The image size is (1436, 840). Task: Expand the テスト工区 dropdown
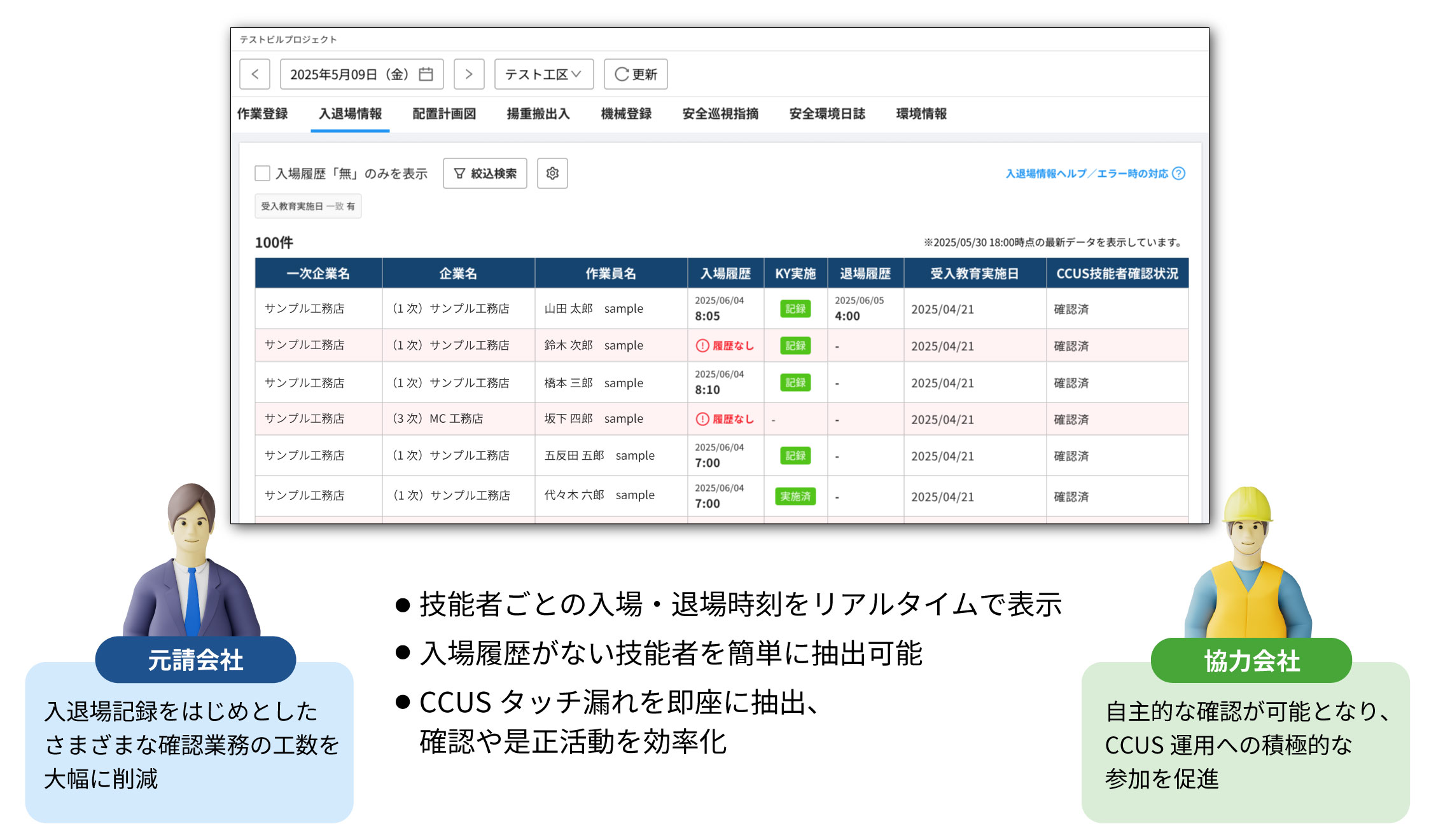point(543,74)
